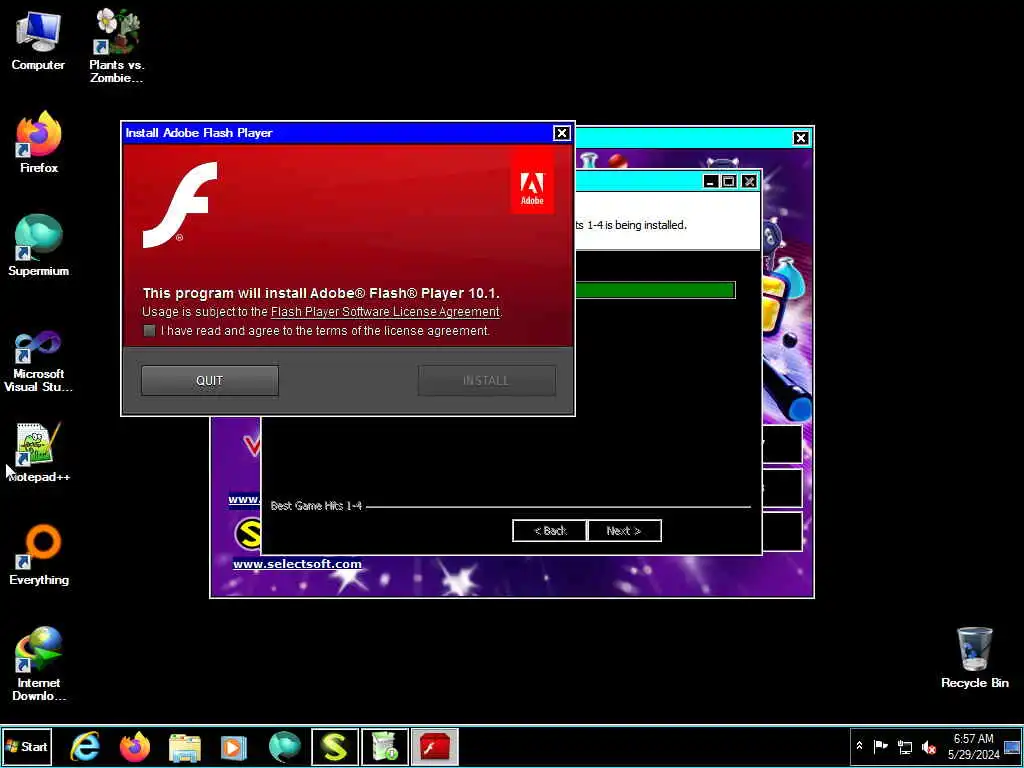Viewport: 1024px width, 768px height.
Task: Open Supermium from the taskbar
Action: [285, 747]
